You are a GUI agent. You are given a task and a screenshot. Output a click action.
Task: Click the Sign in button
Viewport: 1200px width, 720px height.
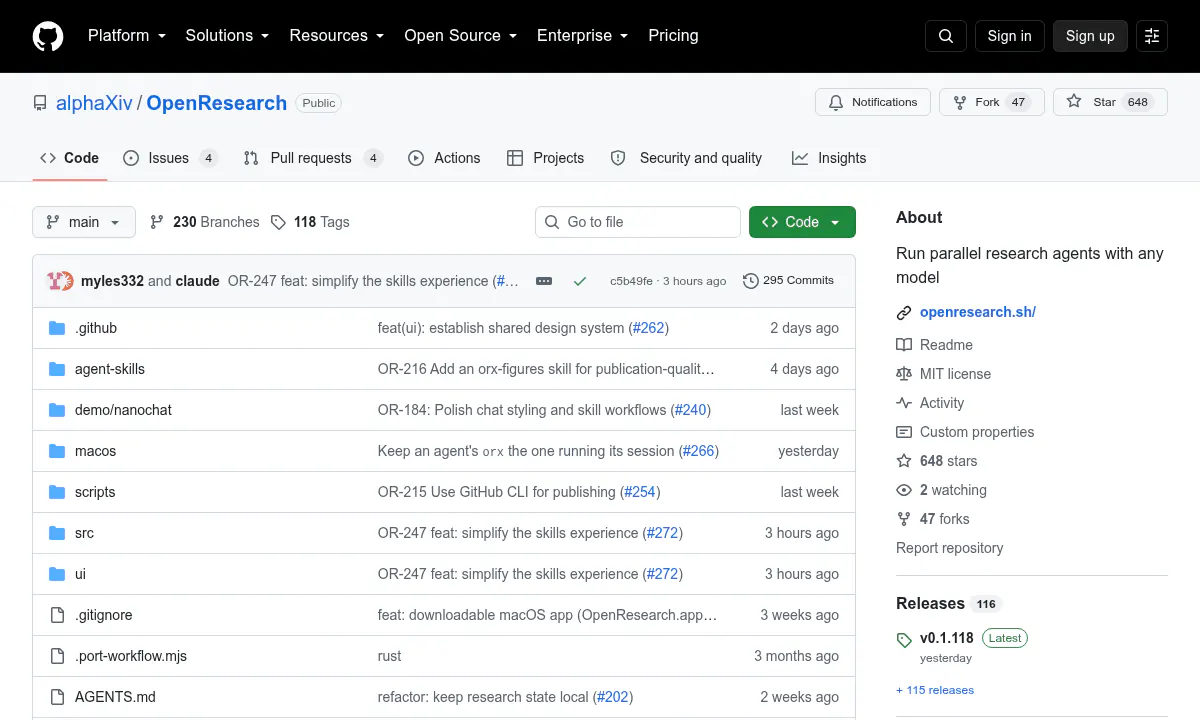click(1009, 36)
